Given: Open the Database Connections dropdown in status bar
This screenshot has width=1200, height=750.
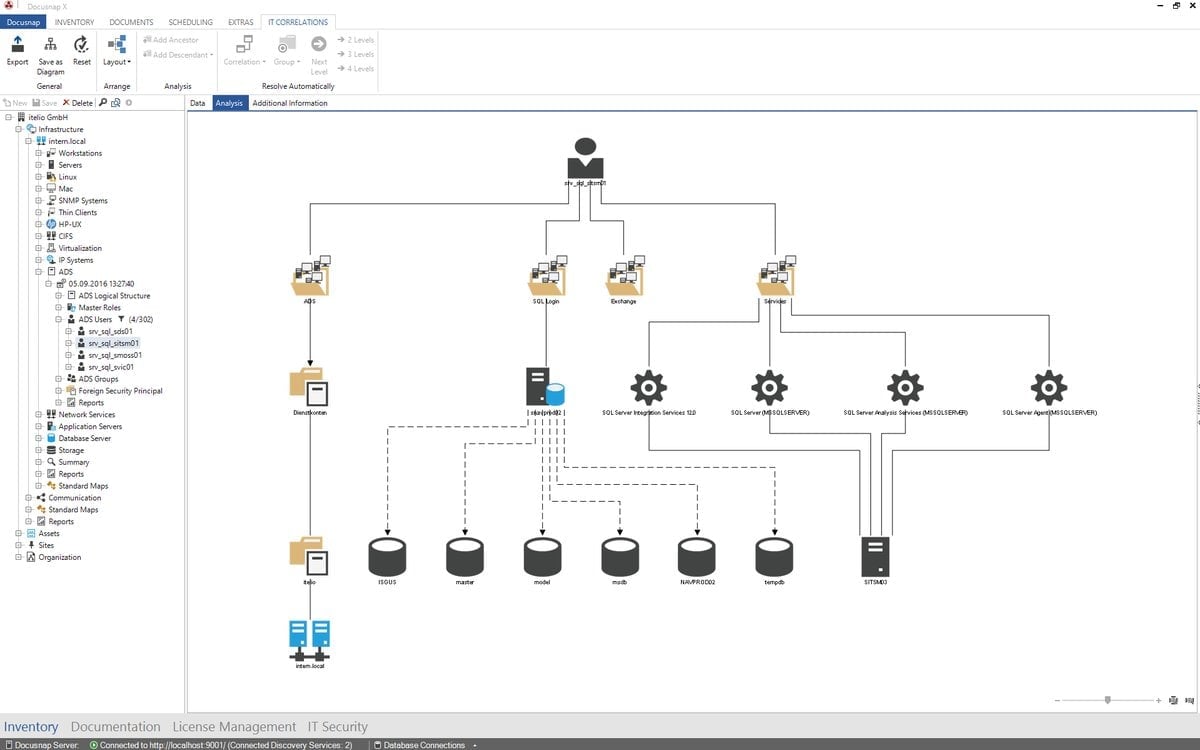Looking at the screenshot, I should click(424, 745).
